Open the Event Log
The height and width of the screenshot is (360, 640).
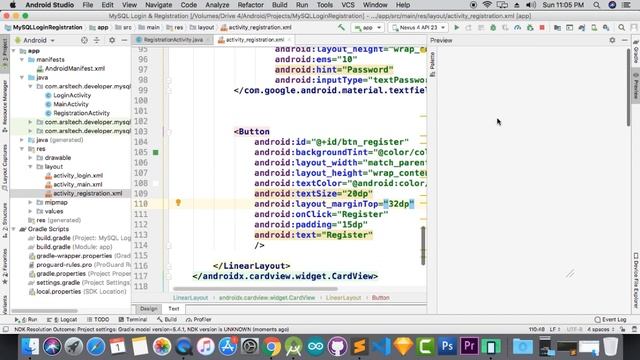pyautogui.click(x=610, y=320)
